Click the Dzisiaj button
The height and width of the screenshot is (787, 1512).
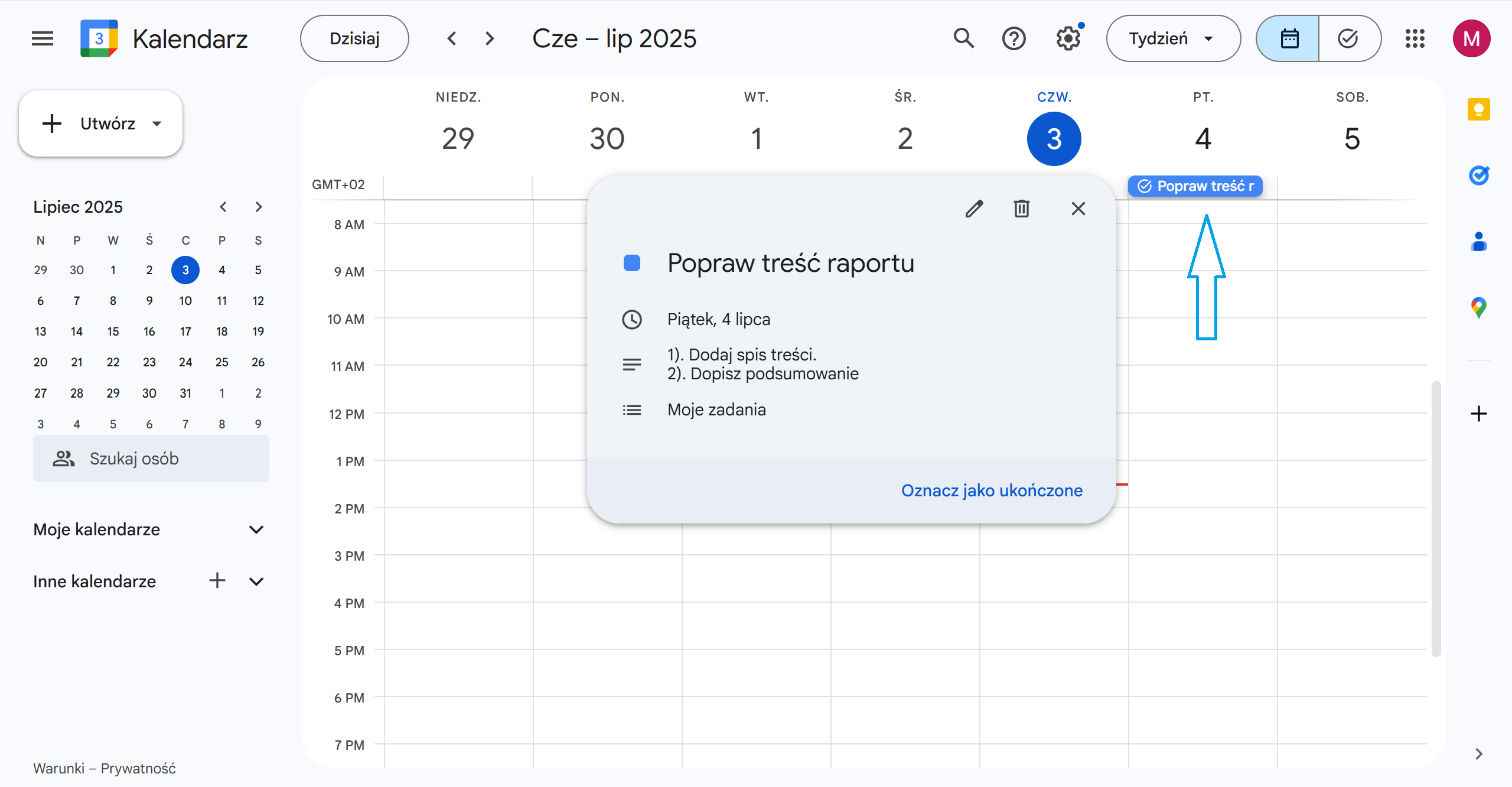pos(354,38)
